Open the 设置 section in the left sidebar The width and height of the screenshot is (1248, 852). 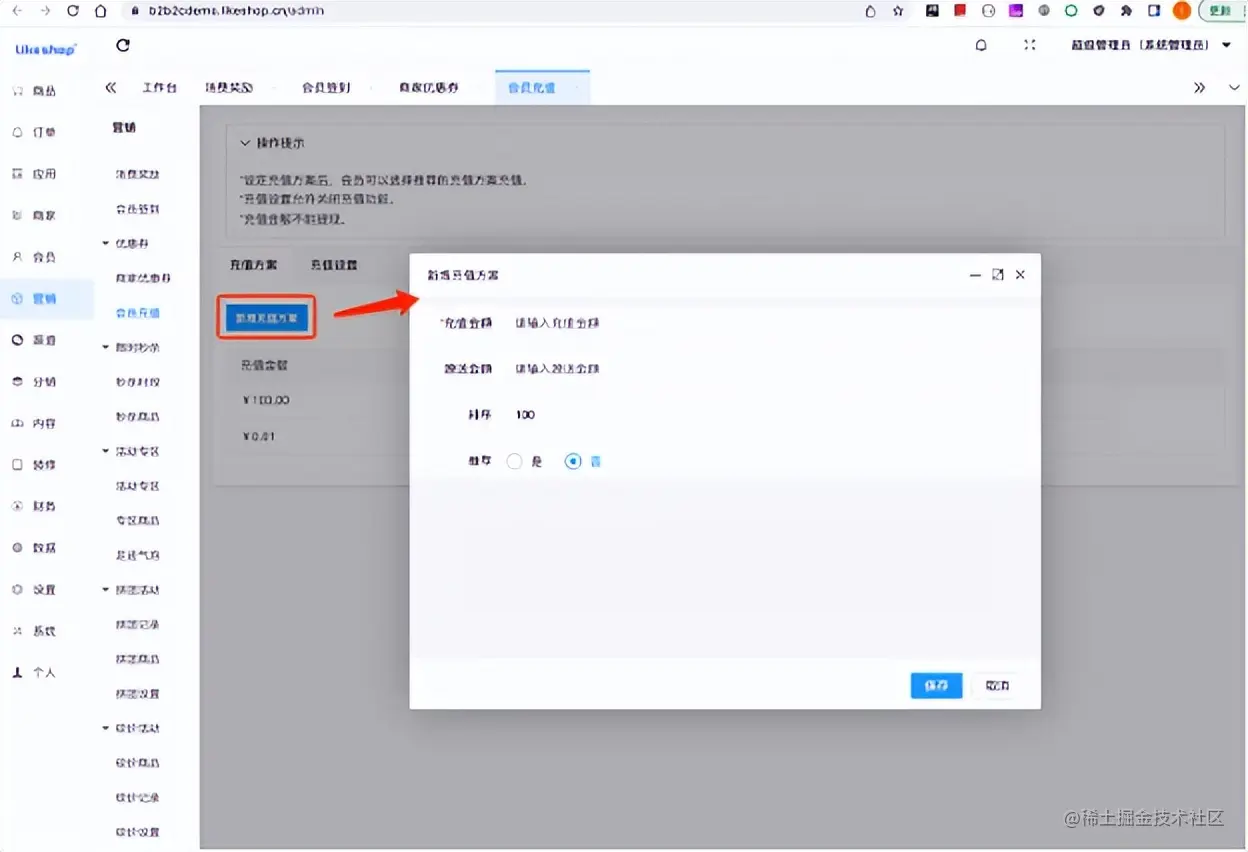tap(35, 589)
